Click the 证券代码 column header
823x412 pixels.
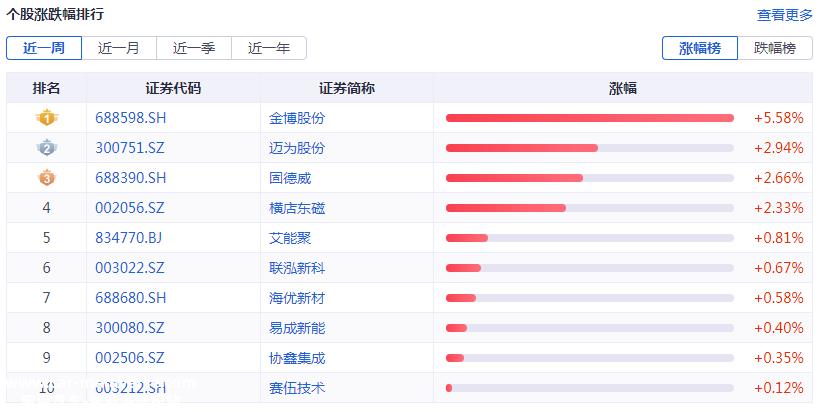click(173, 88)
